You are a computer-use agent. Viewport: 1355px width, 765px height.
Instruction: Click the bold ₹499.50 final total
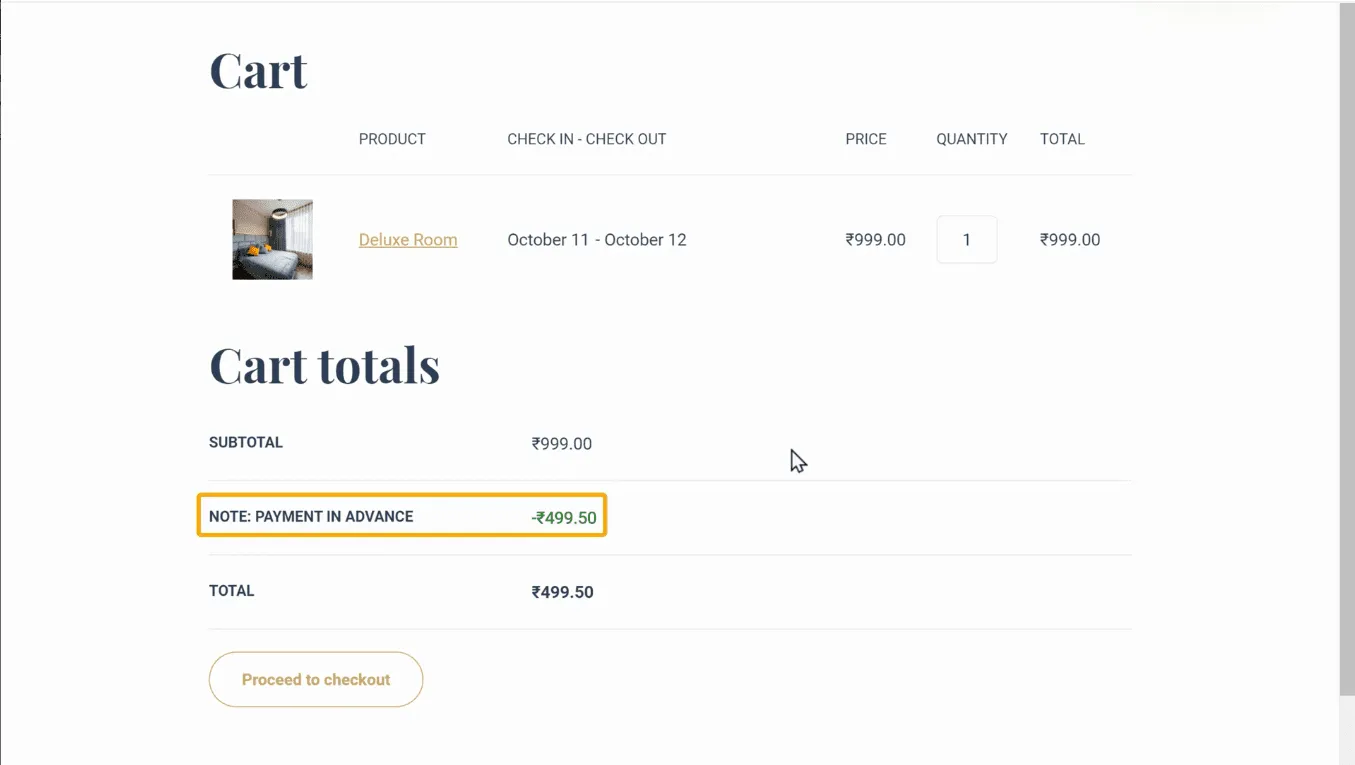[563, 592]
